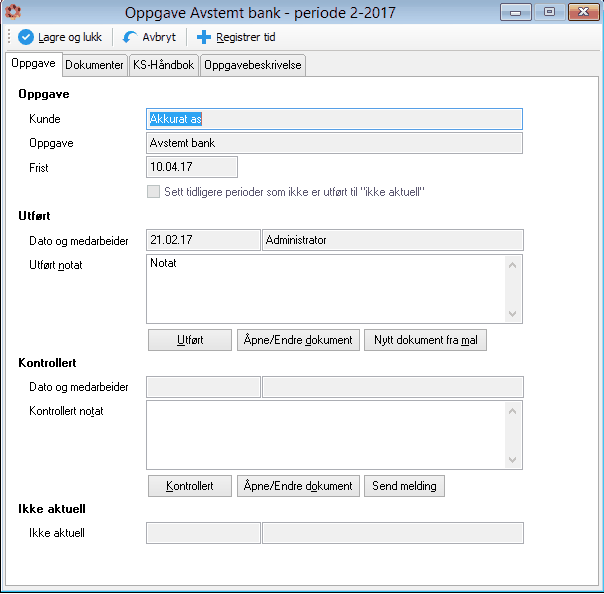Click the application logo in title bar
This screenshot has height=594, width=604.
[x=13, y=12]
